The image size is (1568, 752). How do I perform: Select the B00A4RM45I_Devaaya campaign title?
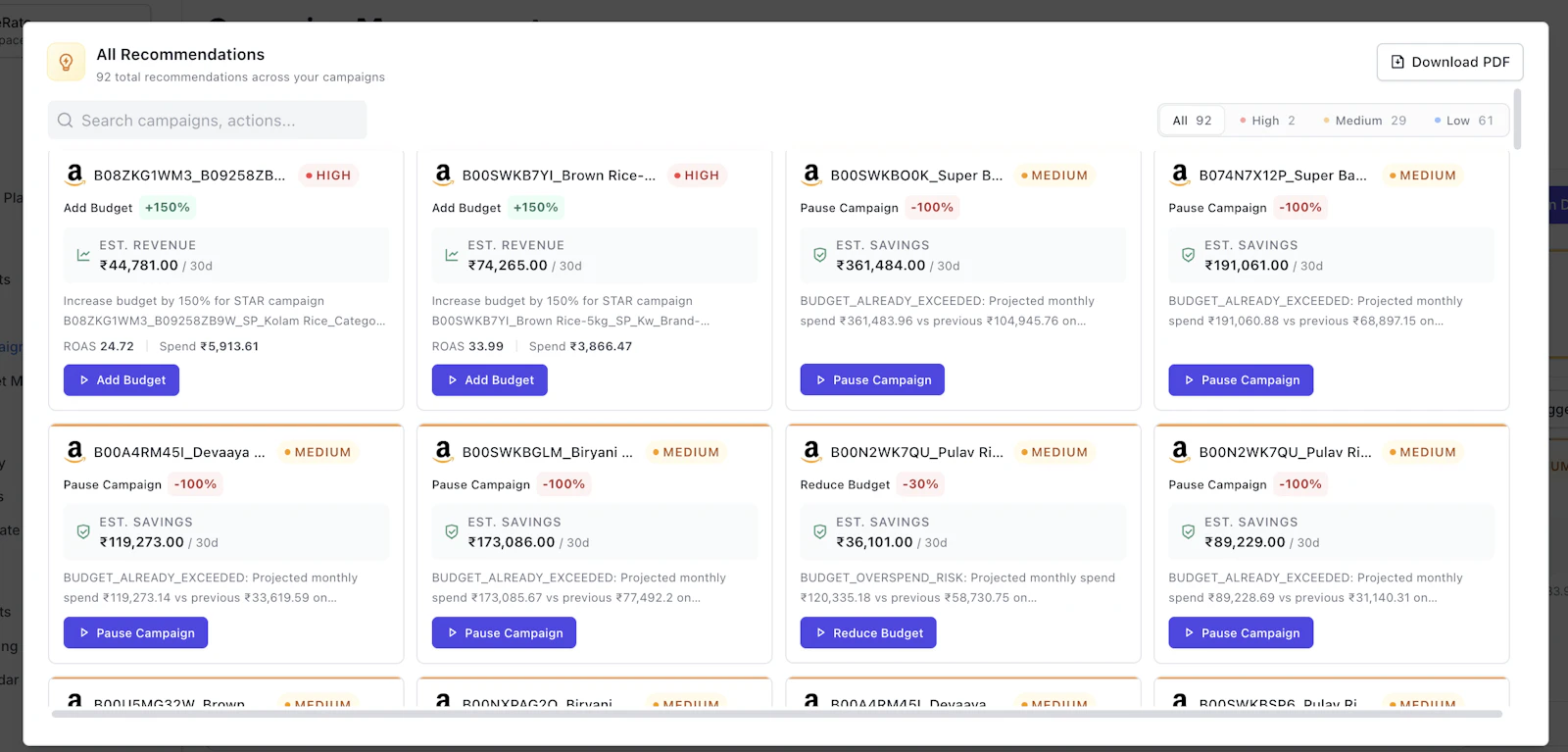pos(179,452)
